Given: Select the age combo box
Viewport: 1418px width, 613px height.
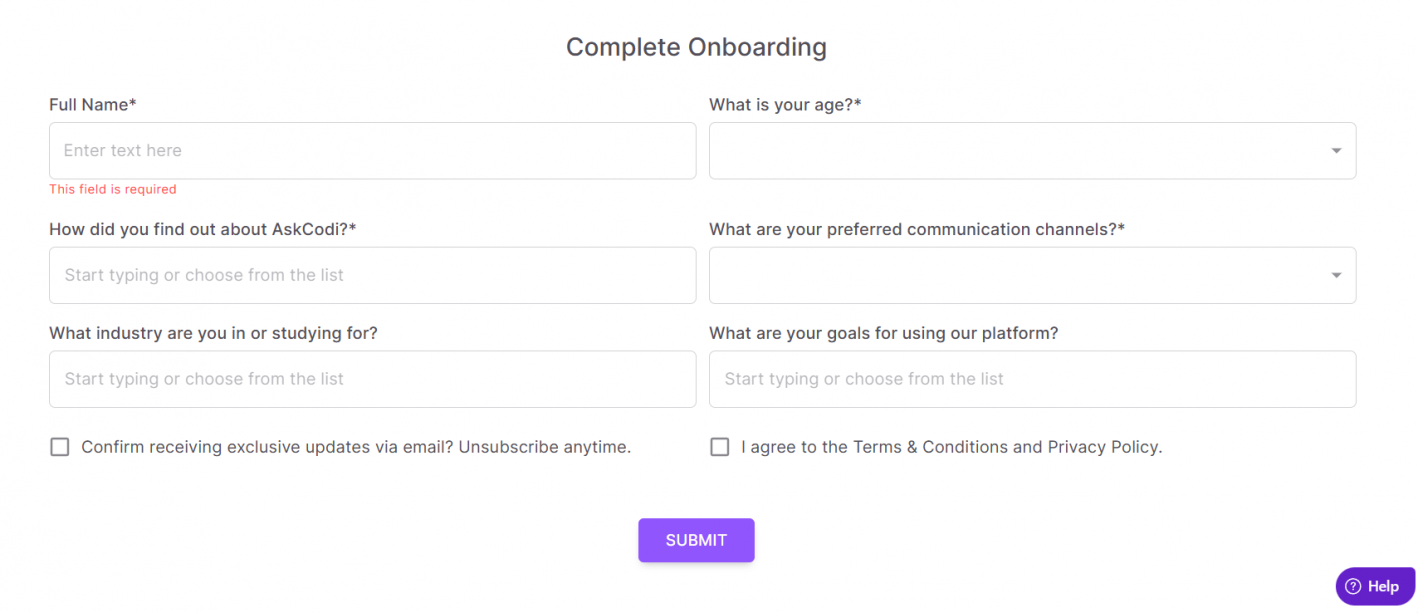Looking at the screenshot, I should tap(1032, 151).
